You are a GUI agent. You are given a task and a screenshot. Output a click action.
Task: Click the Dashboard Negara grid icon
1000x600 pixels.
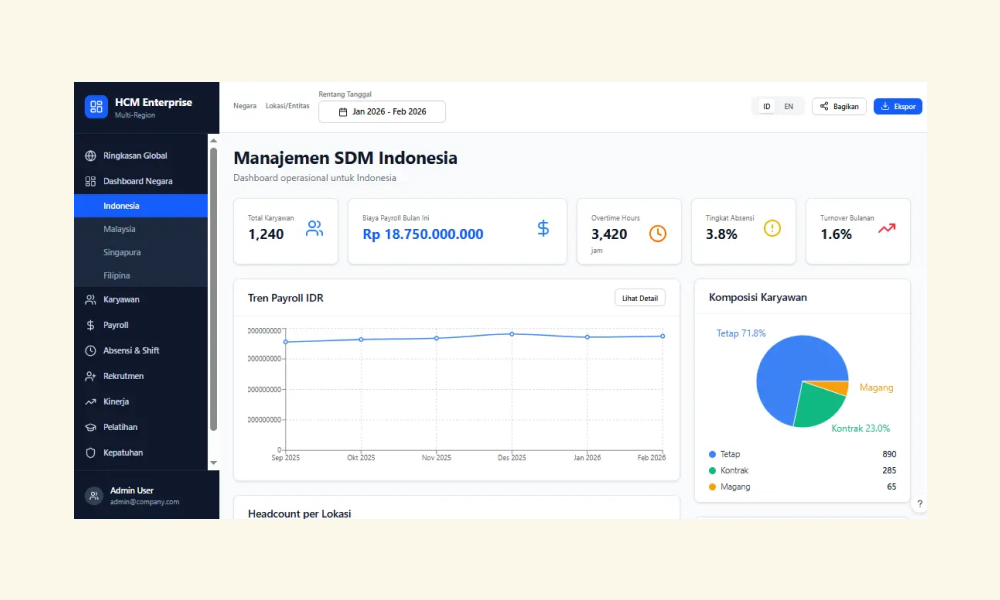(91, 181)
